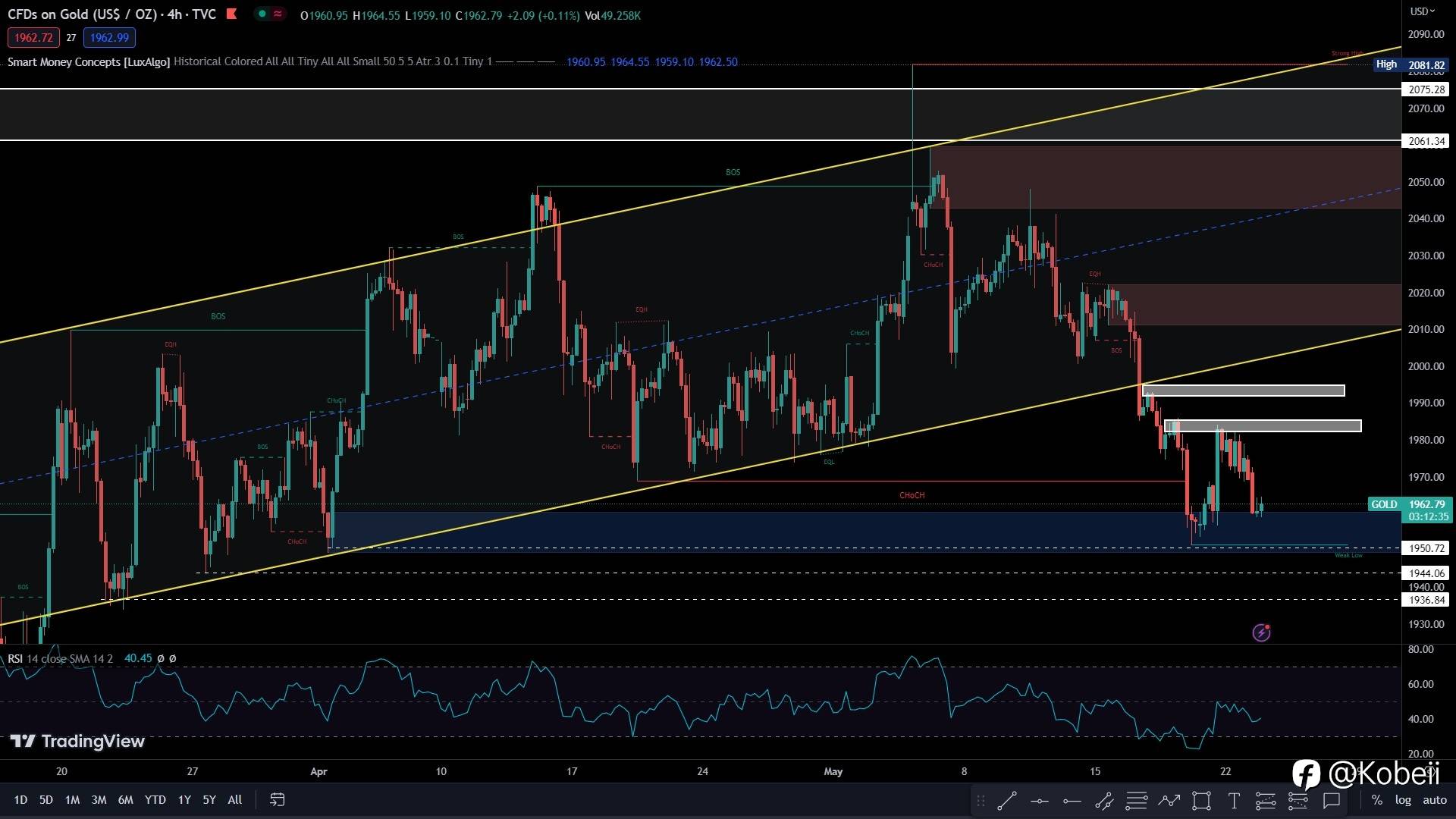Click the 2075.28 horizontal line price label

point(1426,89)
